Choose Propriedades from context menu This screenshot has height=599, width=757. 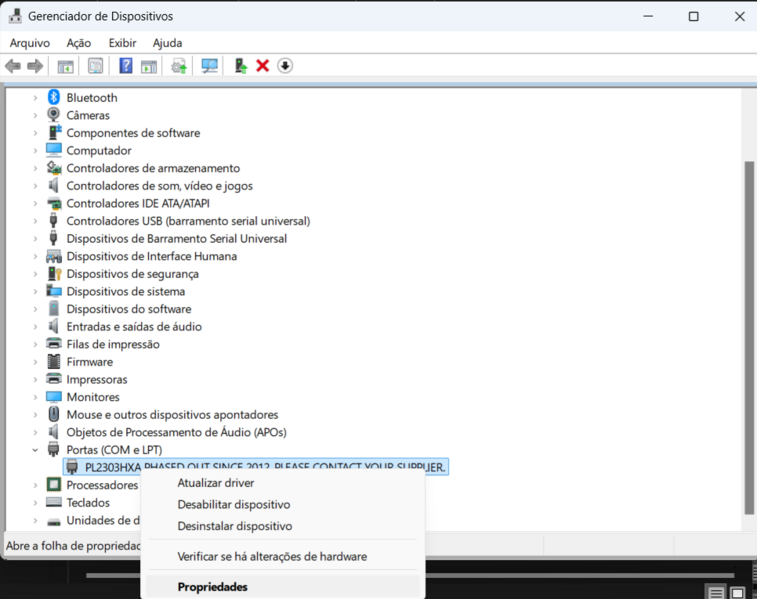282,587
